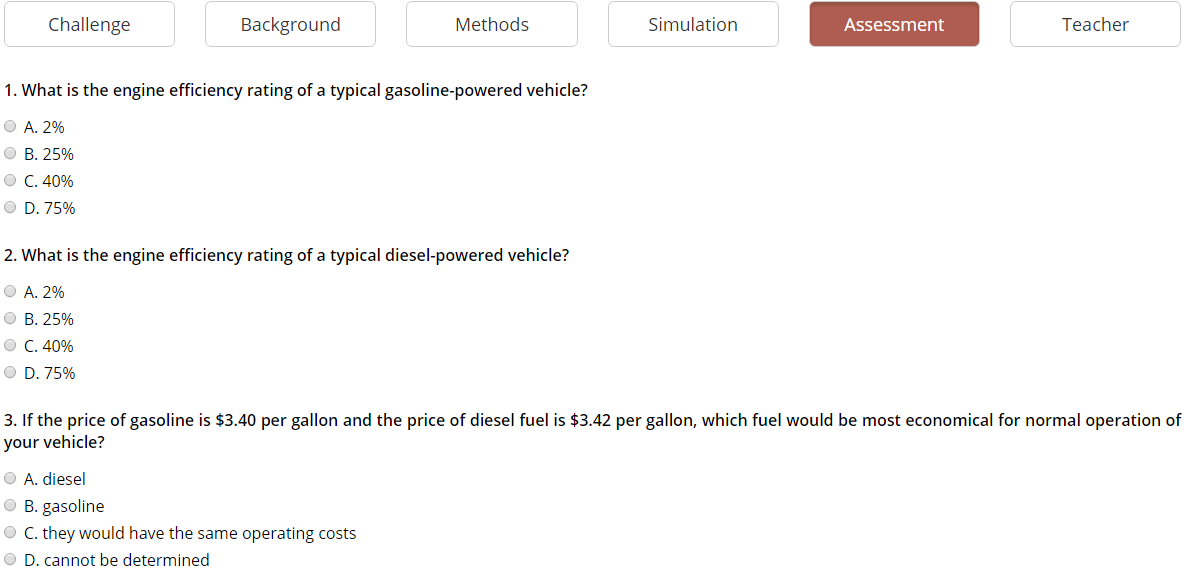Click the question 3 fuel price text
This screenshot has width=1186, height=573.
point(592,431)
